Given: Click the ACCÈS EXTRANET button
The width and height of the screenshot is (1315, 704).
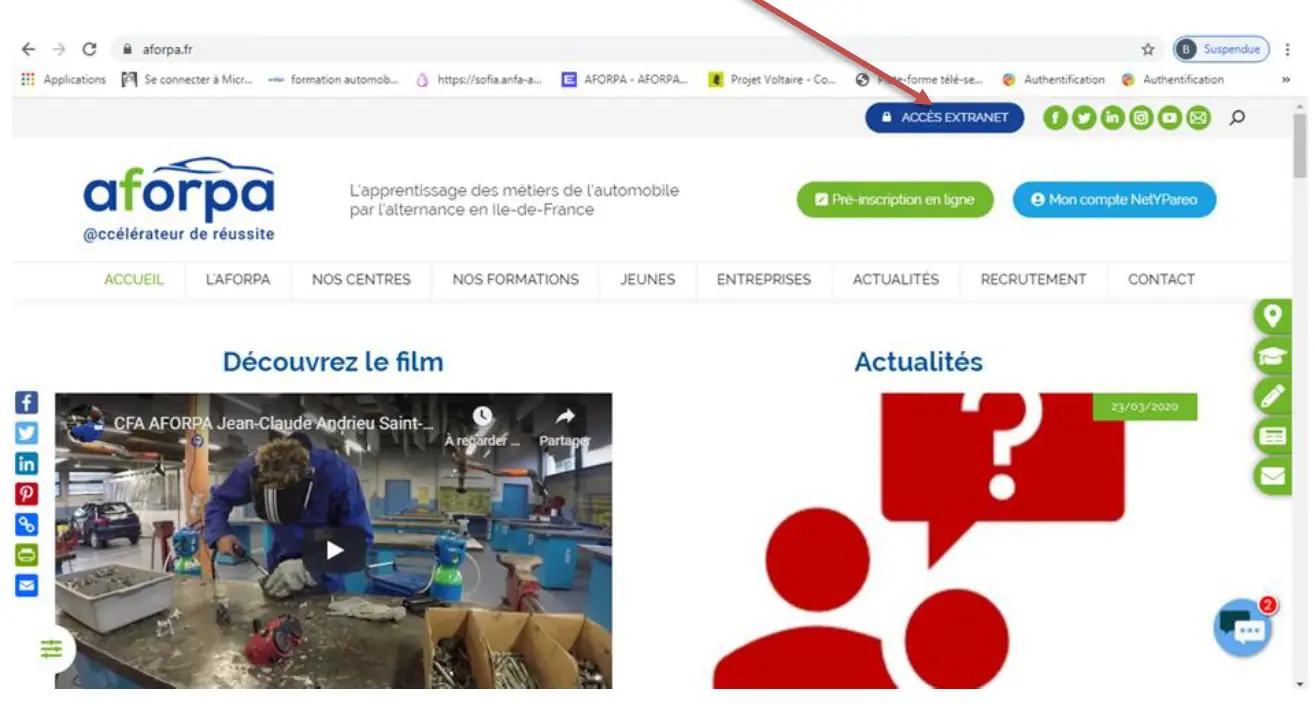Looking at the screenshot, I should (x=944, y=118).
